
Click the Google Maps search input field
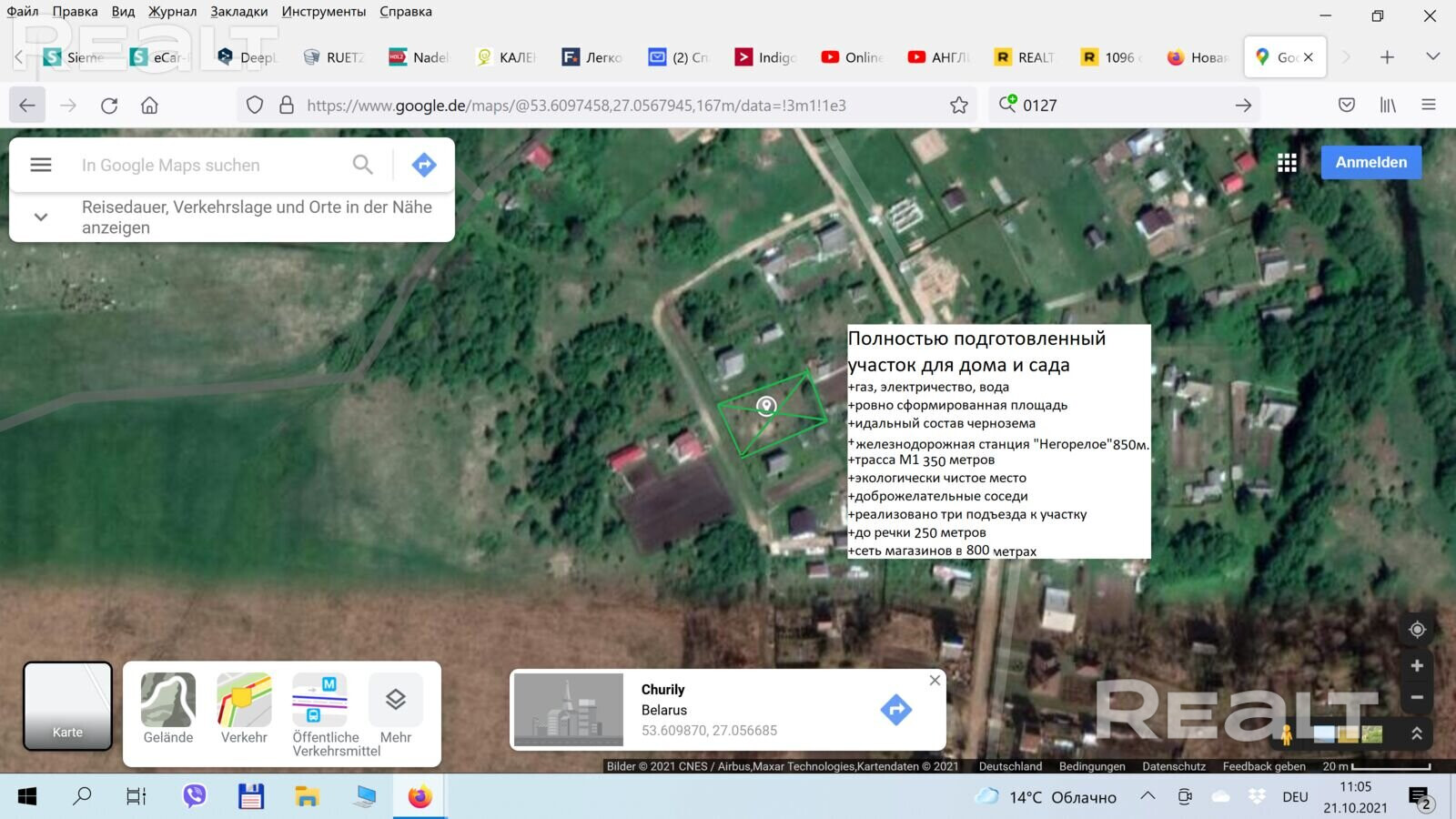point(209,165)
